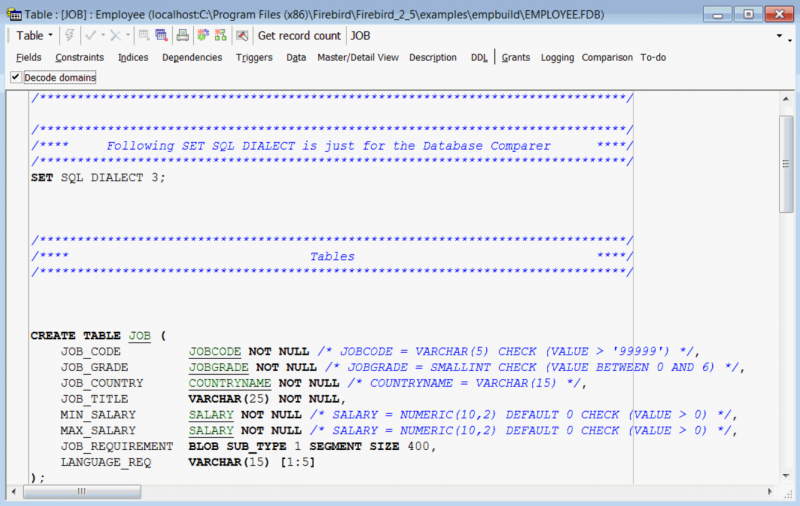Switch to the Fields tab
Screen dimensions: 800x506
point(29,58)
